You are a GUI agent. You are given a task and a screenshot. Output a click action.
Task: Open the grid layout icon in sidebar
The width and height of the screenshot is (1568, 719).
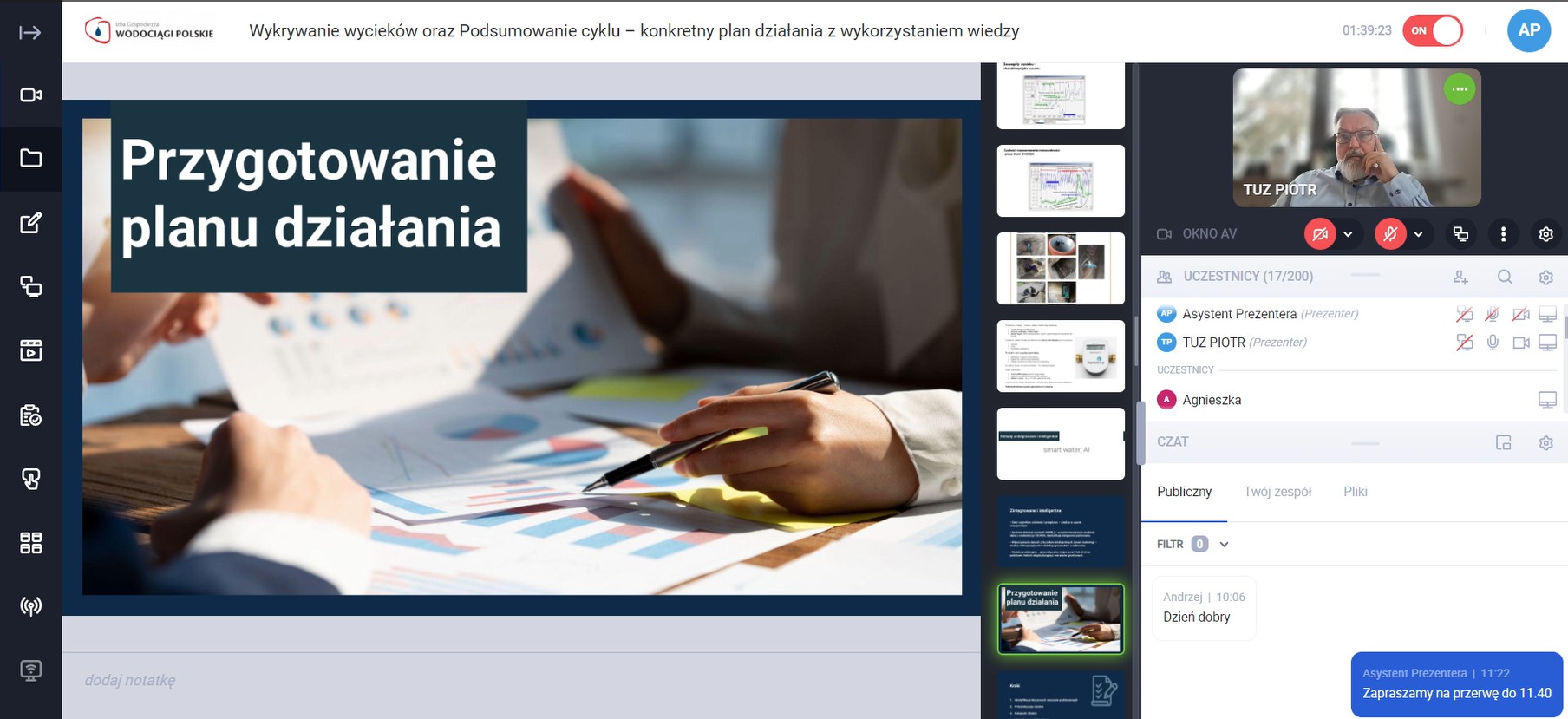coord(30,543)
